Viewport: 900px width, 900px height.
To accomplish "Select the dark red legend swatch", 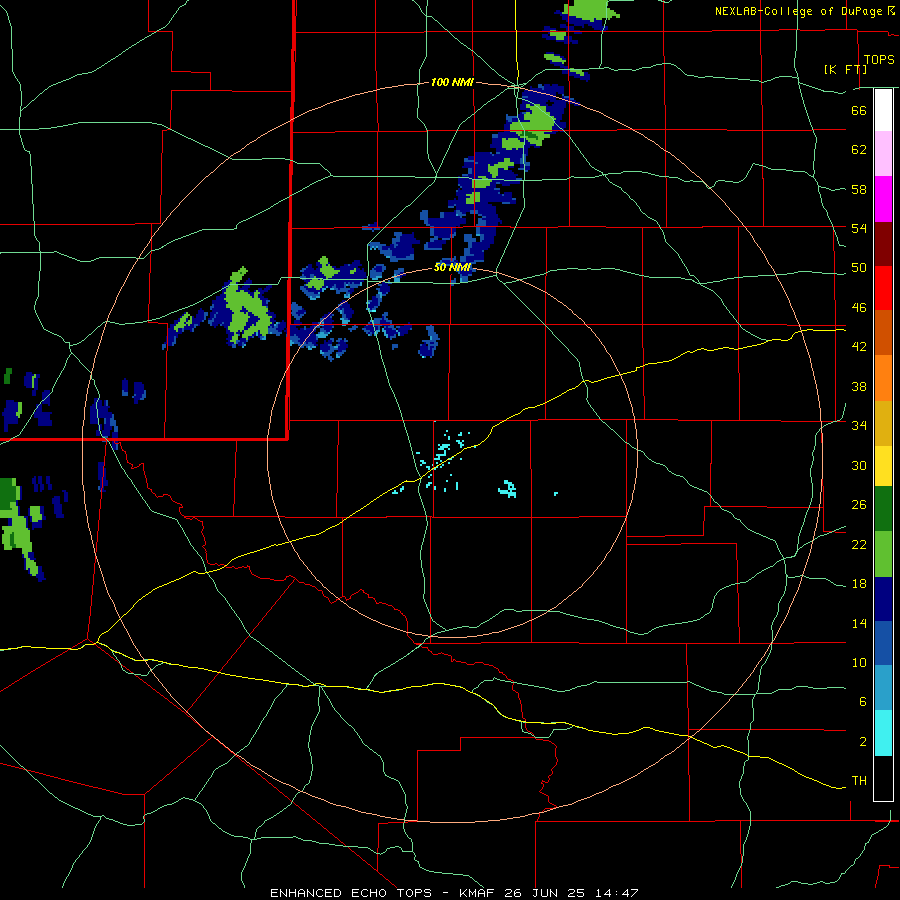I will [x=883, y=243].
